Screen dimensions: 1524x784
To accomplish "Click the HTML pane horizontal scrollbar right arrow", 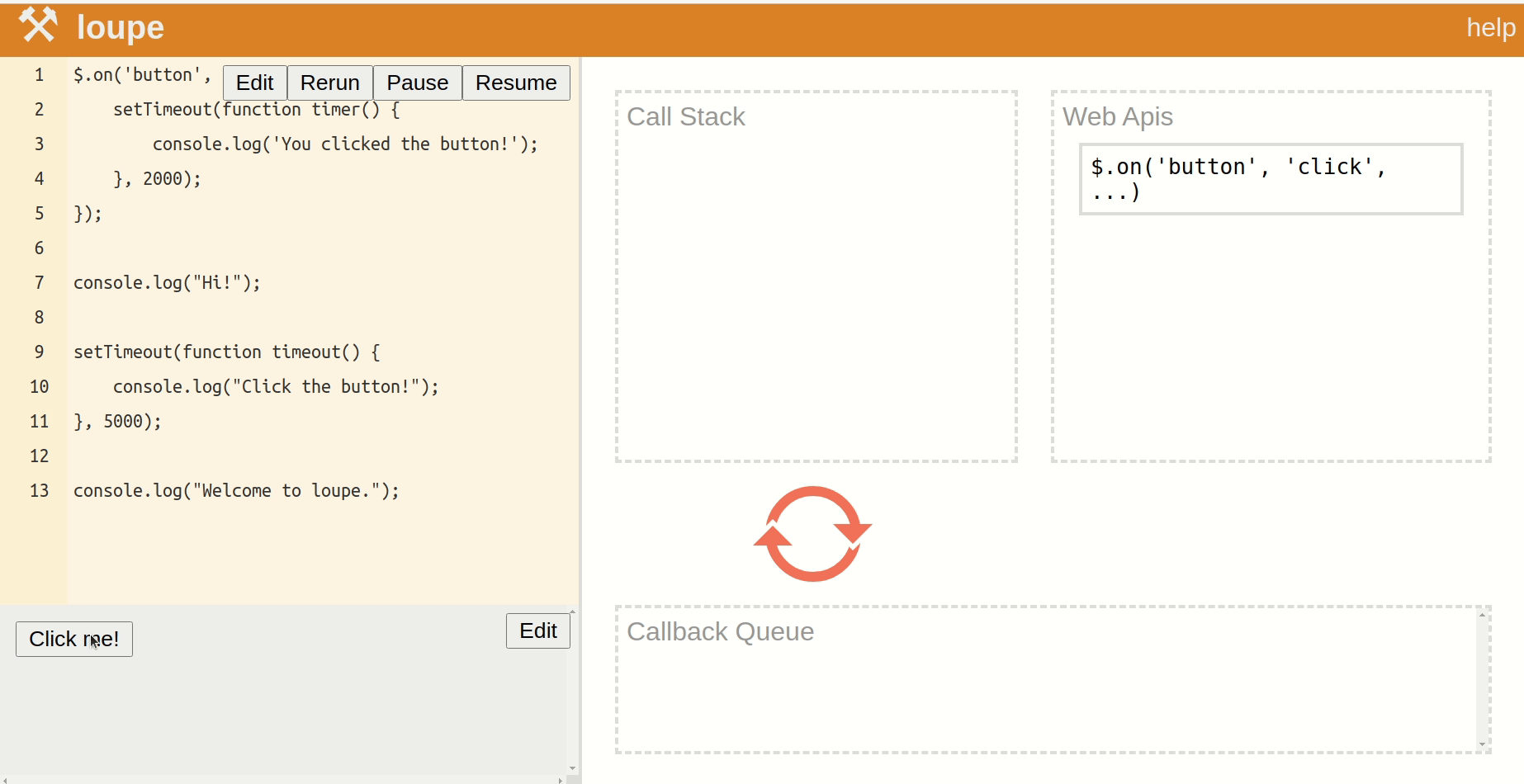I will point(561,780).
